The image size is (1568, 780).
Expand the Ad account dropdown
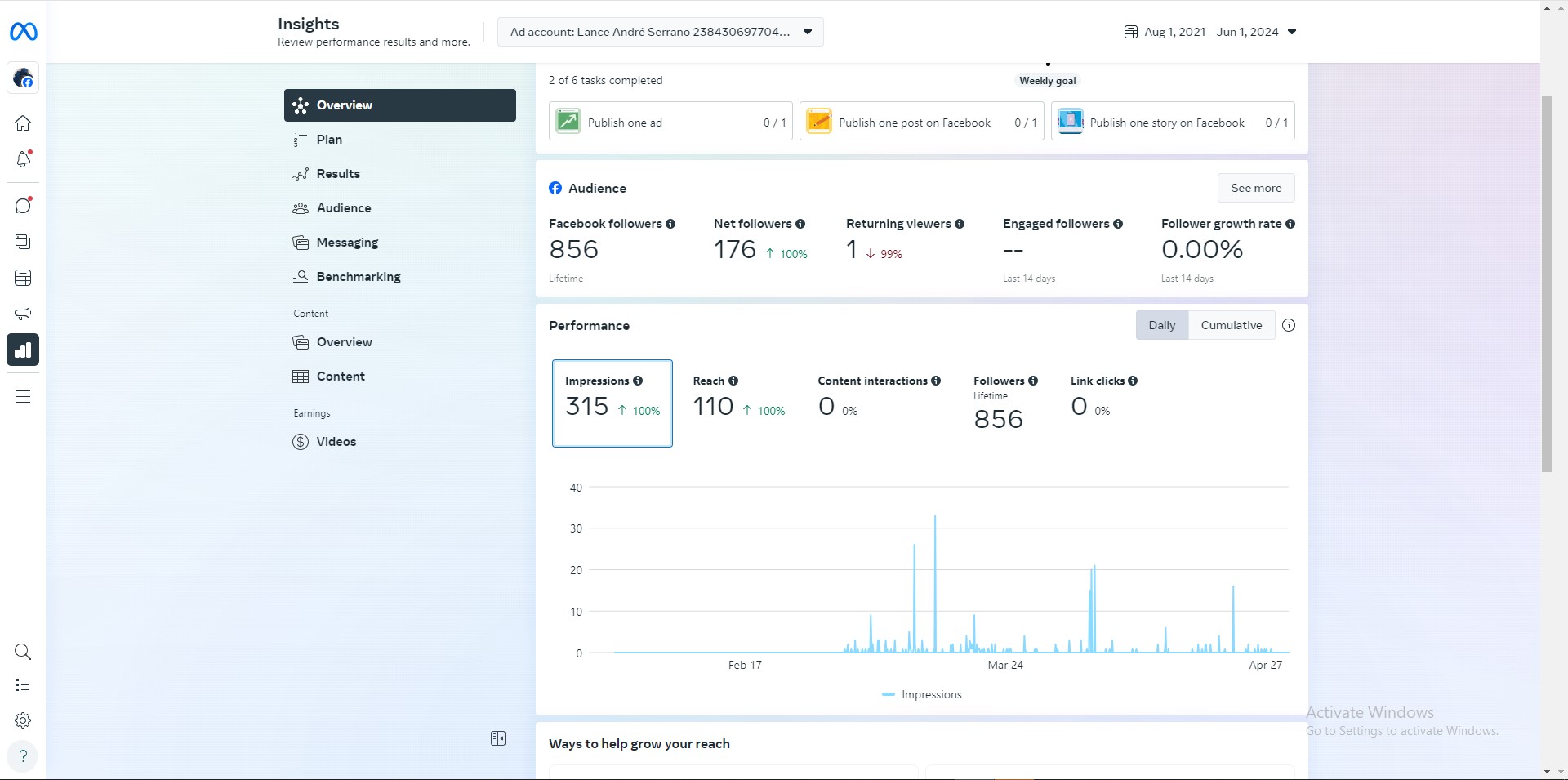click(660, 32)
